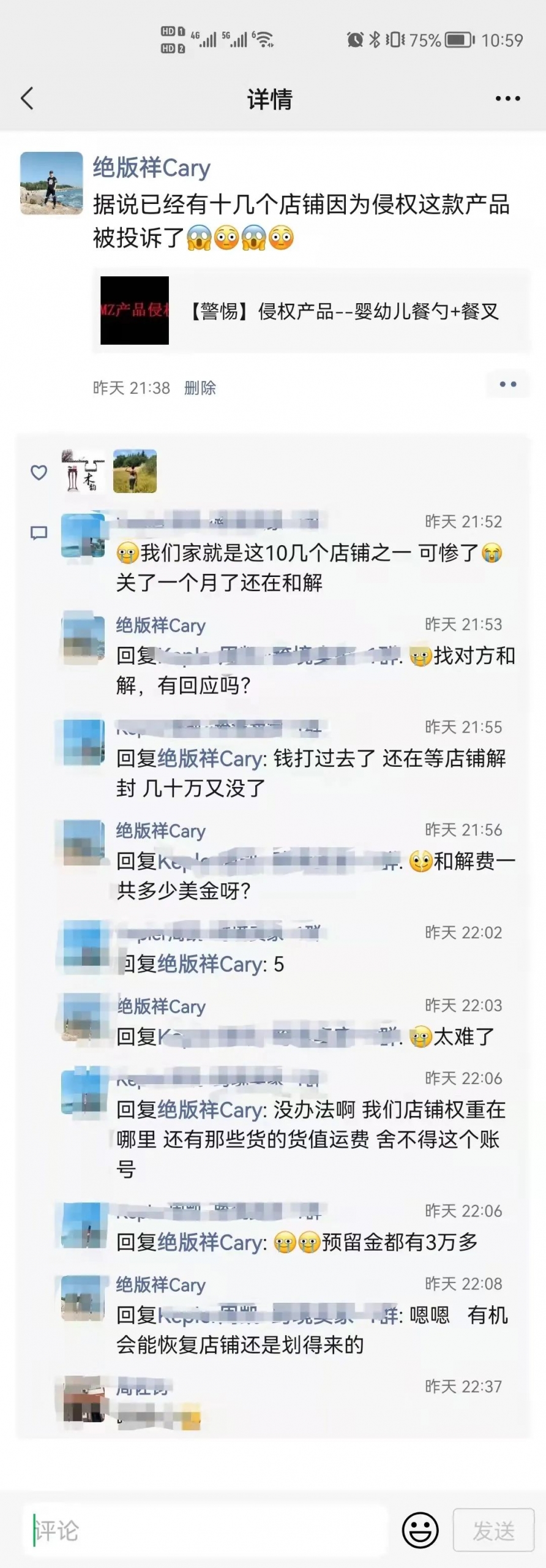Open the poster's profile avatar at top
Viewport: 546px width, 1568px height.
point(51,183)
